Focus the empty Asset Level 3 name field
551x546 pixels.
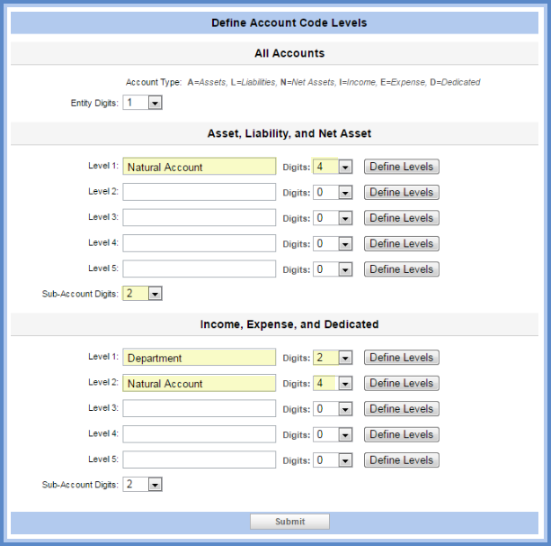pos(199,218)
